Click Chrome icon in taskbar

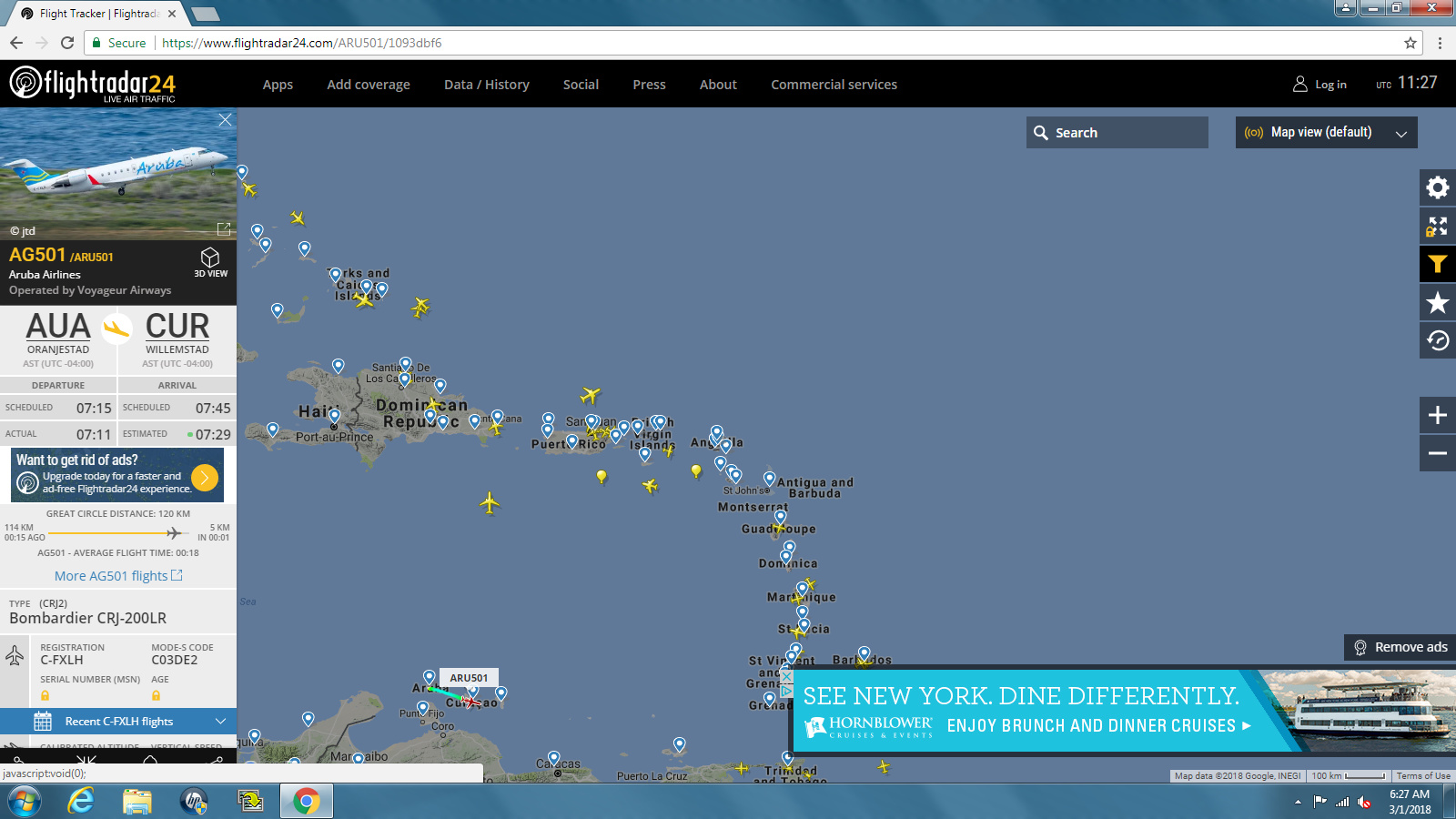[307, 802]
